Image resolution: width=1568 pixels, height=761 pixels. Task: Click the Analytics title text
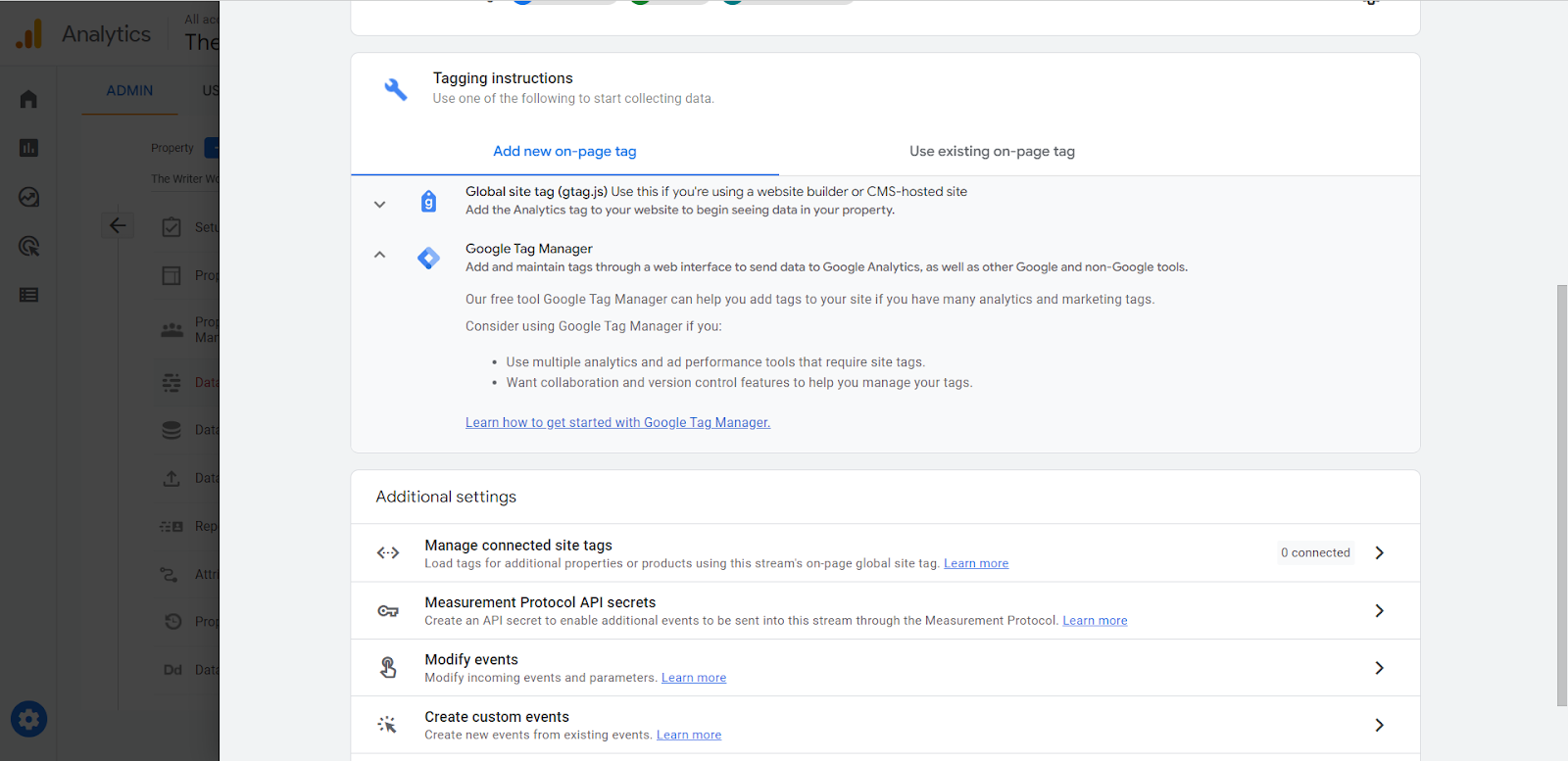[107, 34]
